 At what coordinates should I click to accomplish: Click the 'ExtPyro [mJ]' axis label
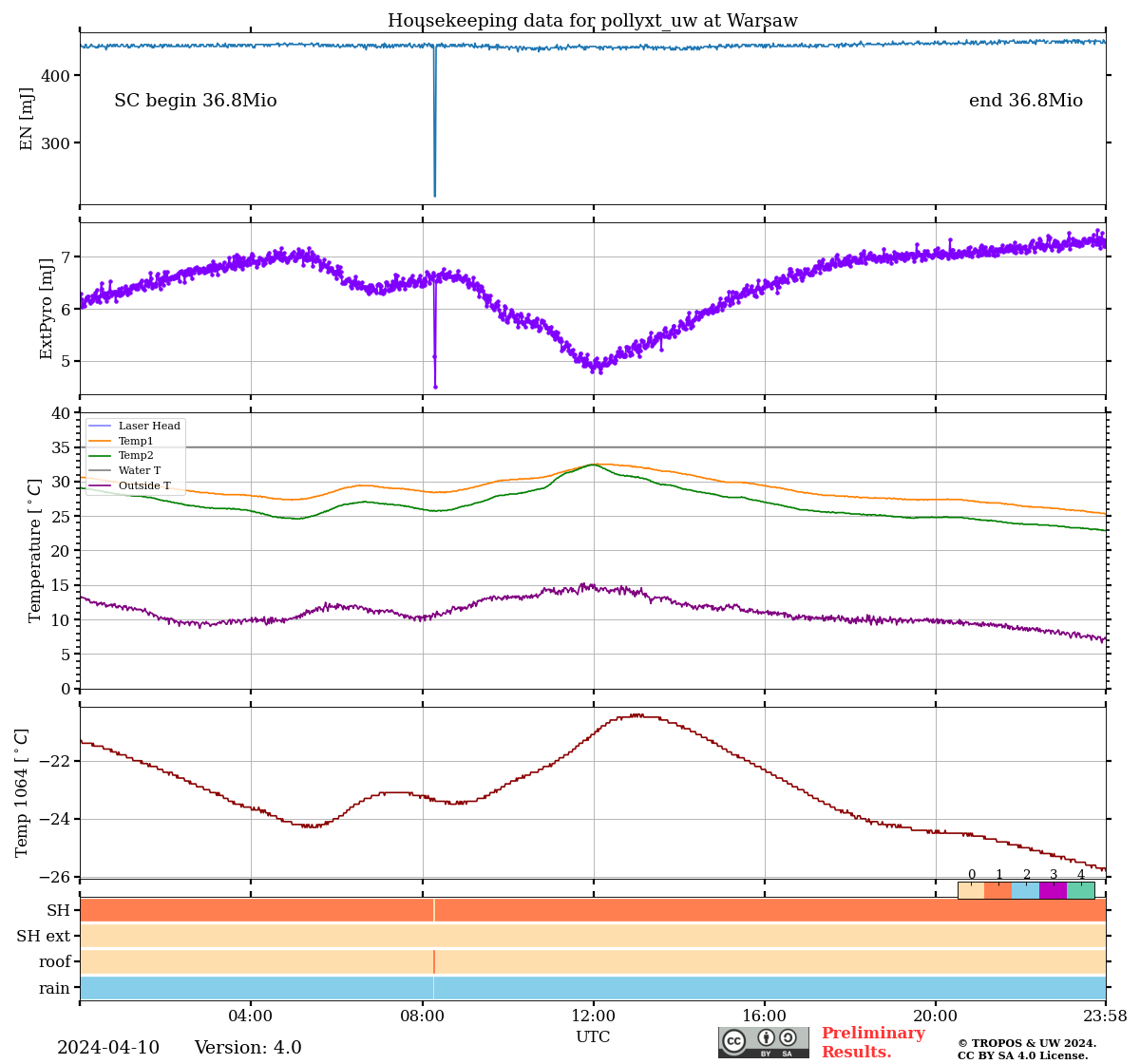pos(47,309)
